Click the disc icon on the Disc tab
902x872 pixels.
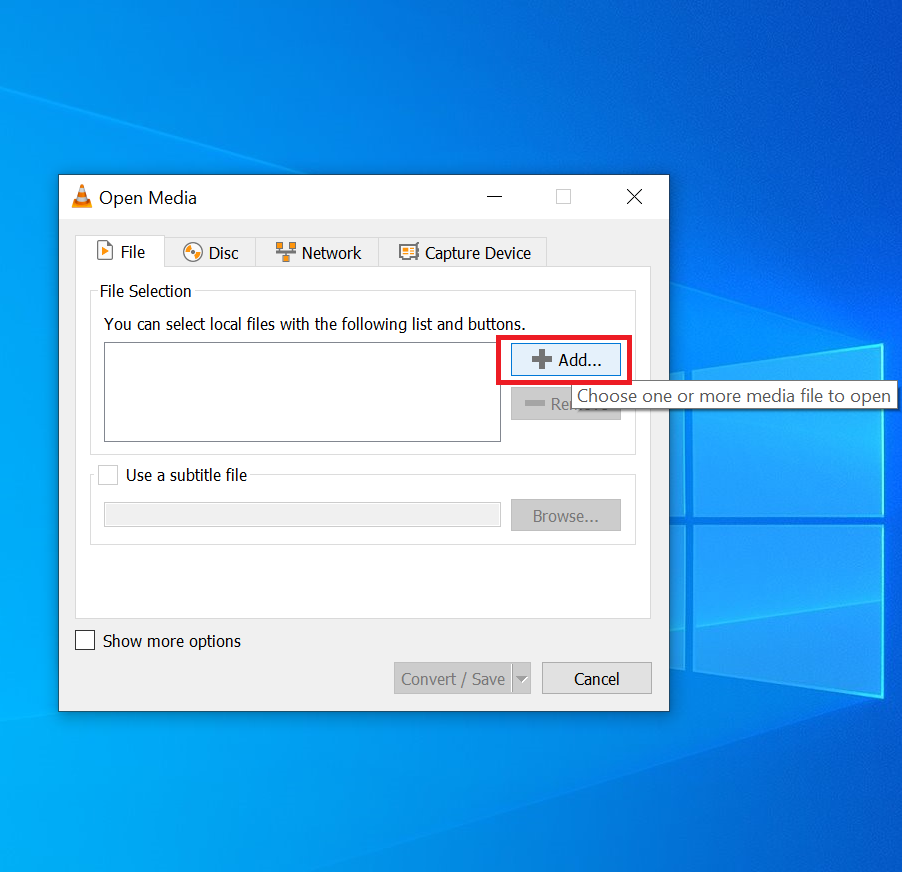(192, 252)
